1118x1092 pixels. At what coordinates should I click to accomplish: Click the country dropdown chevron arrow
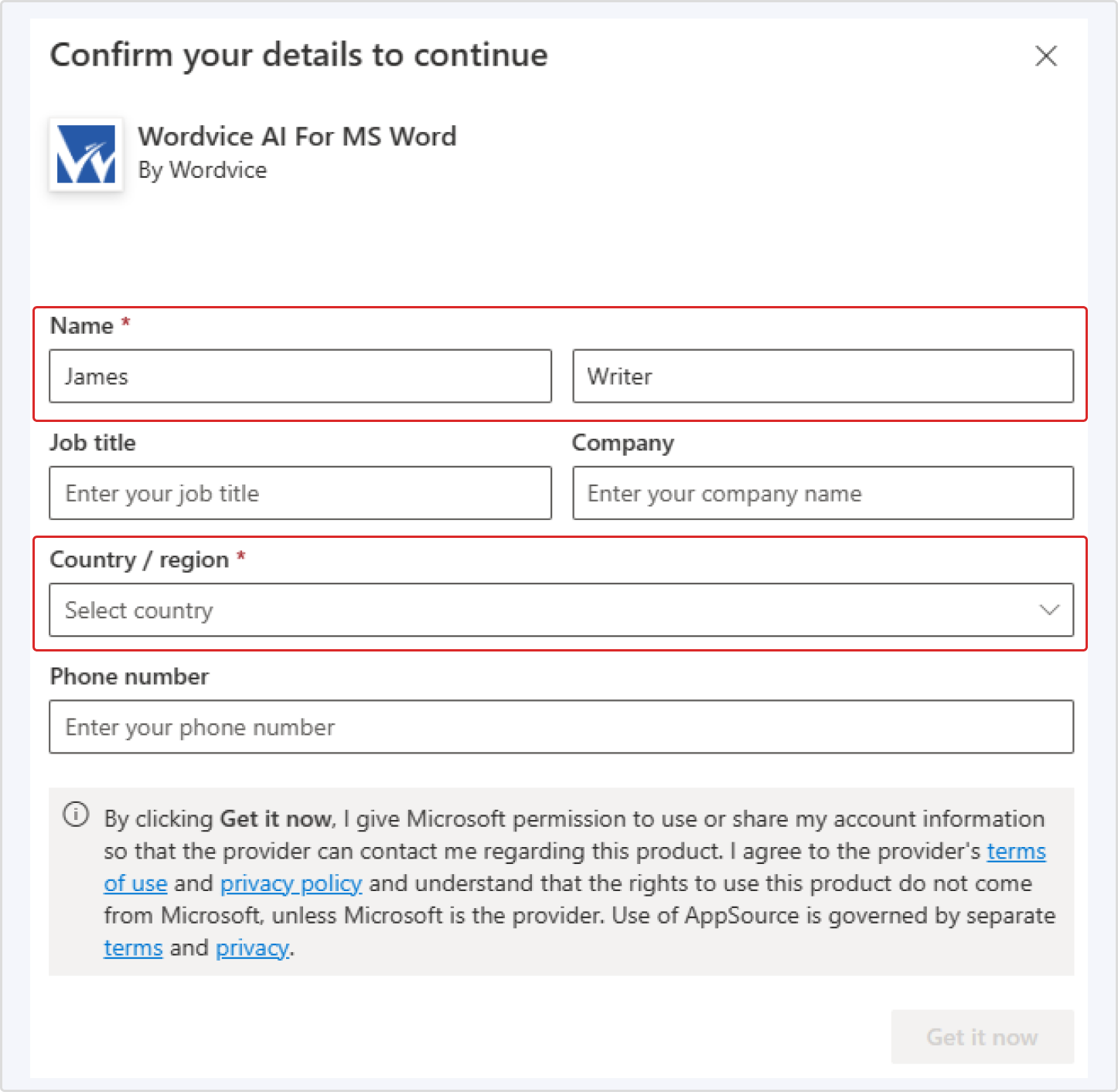point(1048,610)
